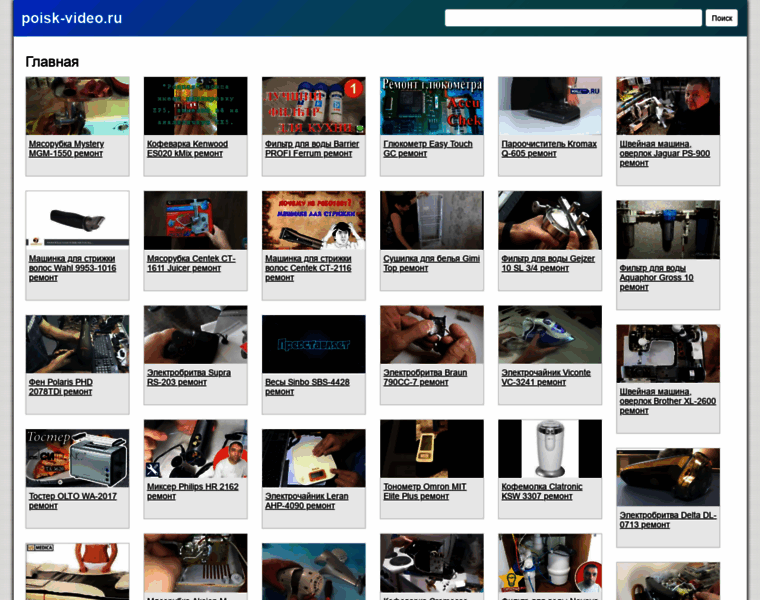
Task: Click the Kenwood coffee maker green-text thumbnail
Action: [x=195, y=106]
